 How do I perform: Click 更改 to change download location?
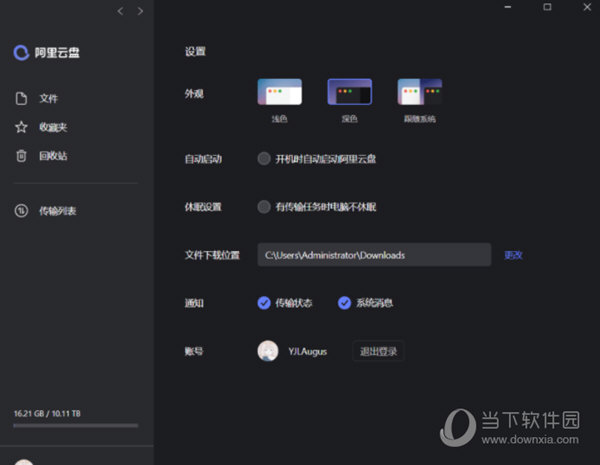(513, 255)
